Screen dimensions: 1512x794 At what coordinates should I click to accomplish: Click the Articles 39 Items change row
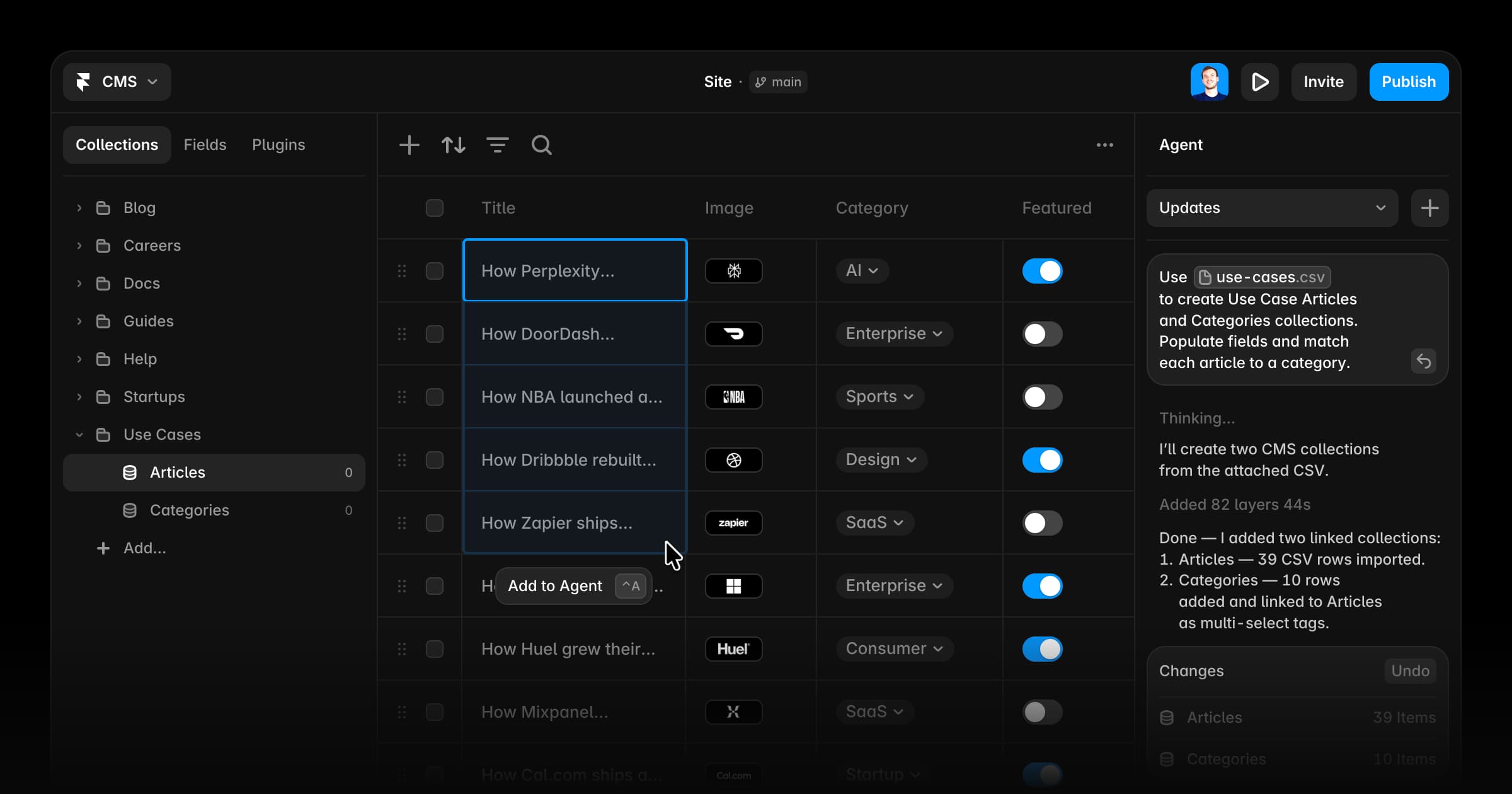(x=1298, y=718)
